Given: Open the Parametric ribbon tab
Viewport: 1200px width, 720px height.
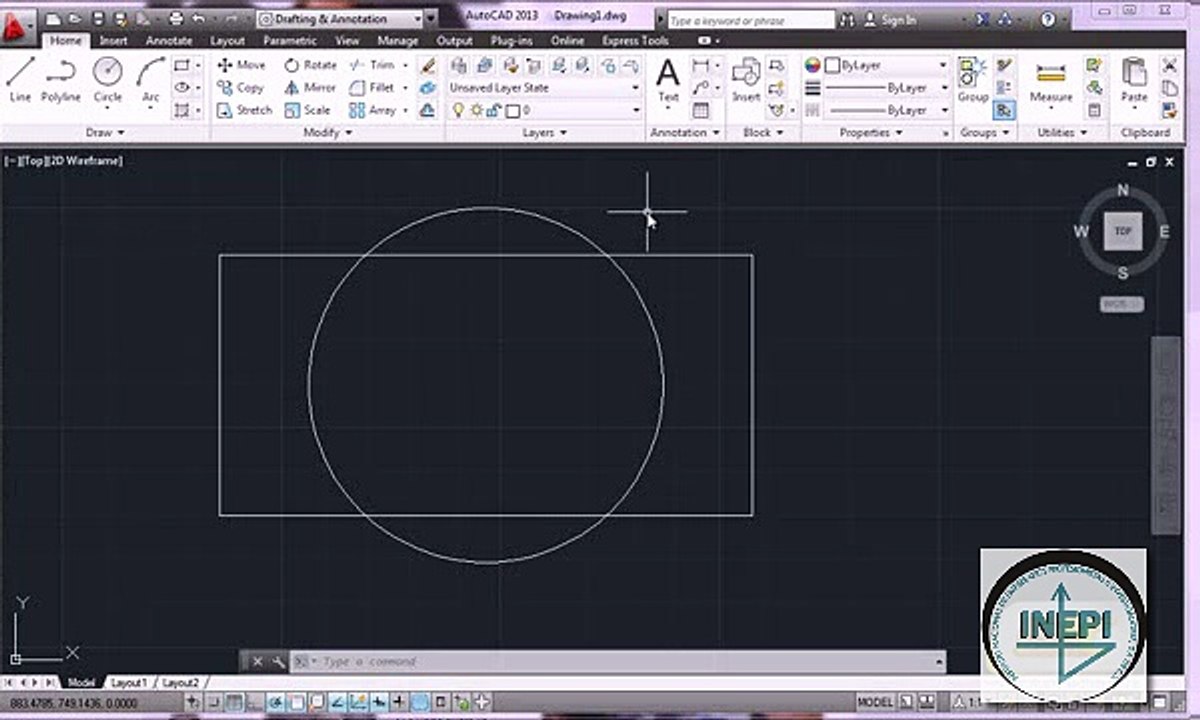Looking at the screenshot, I should click(x=290, y=41).
